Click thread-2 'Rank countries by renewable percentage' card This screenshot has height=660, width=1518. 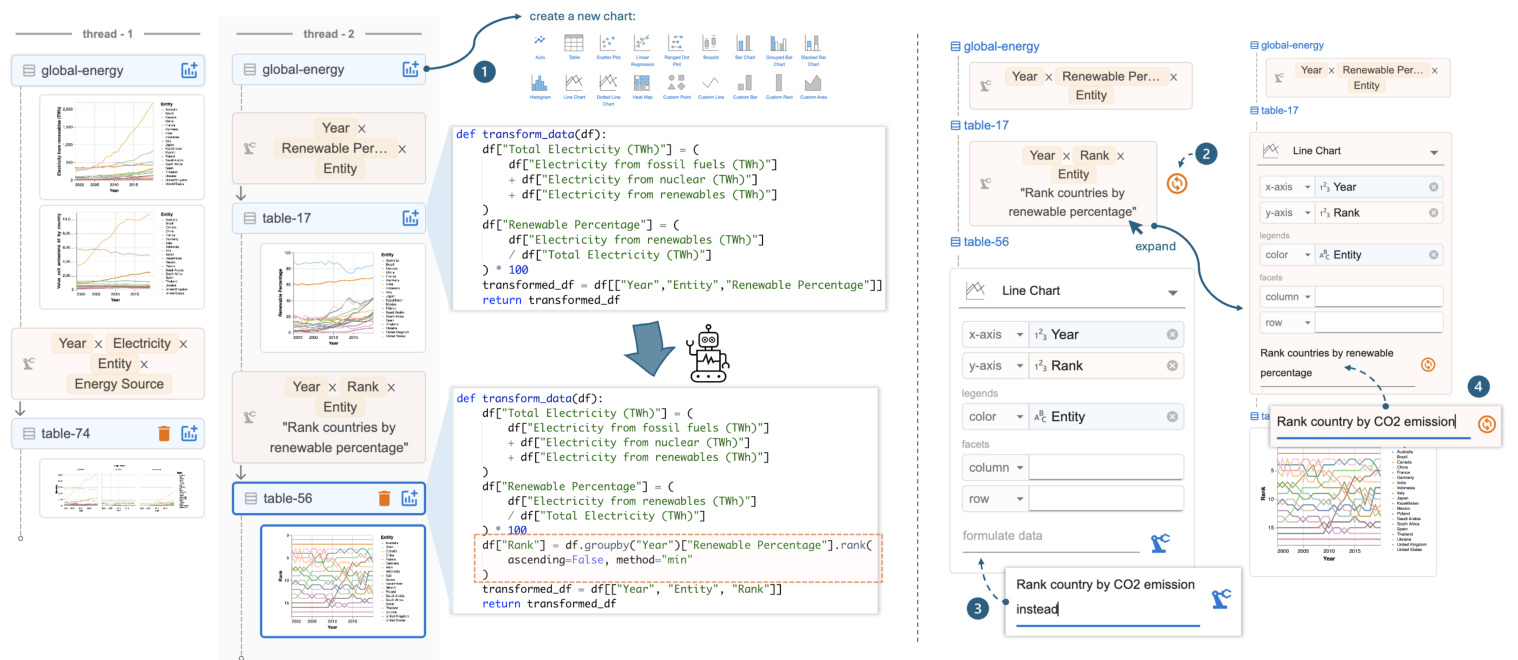[329, 416]
